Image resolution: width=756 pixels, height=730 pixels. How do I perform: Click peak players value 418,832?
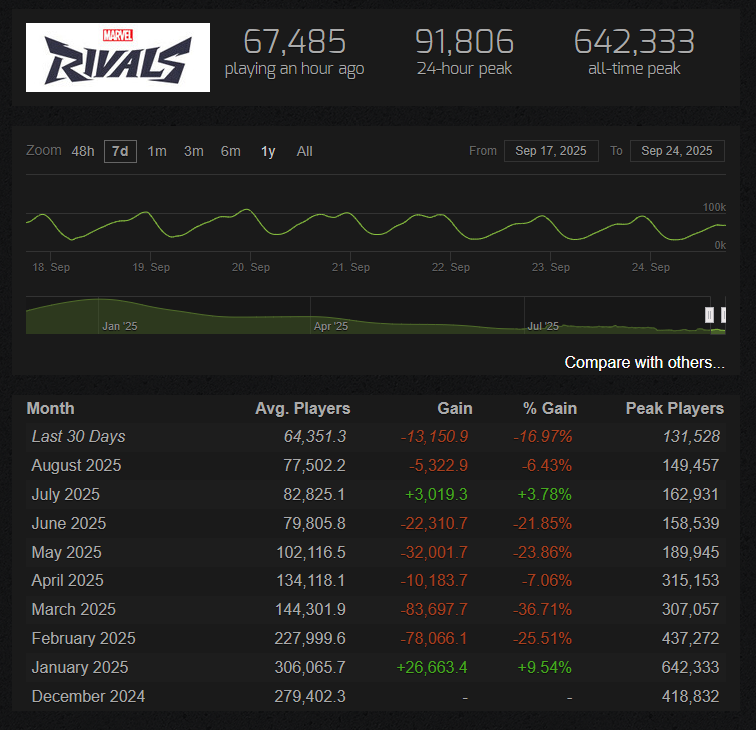click(x=691, y=696)
